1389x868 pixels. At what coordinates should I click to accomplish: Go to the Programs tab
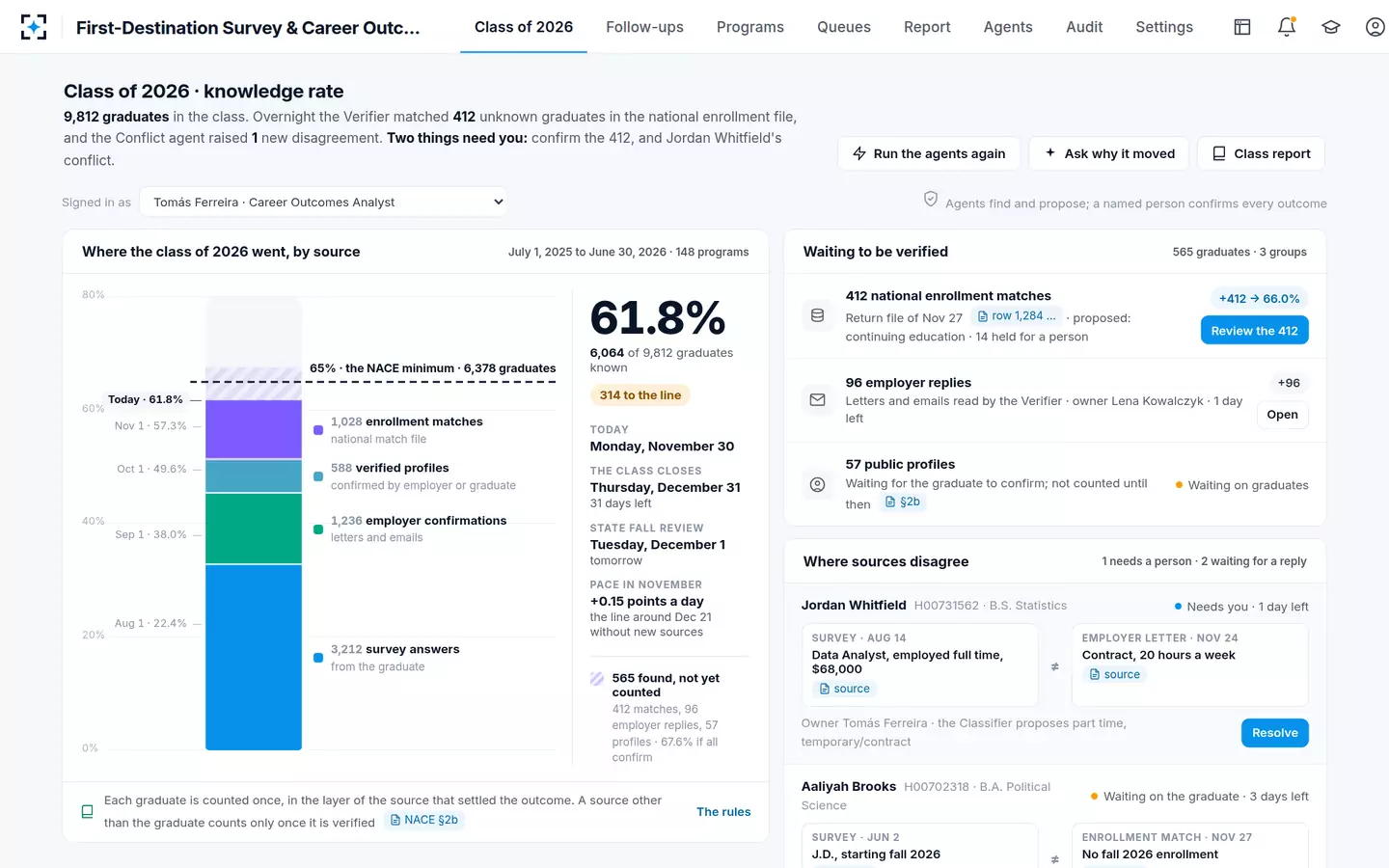point(750,27)
